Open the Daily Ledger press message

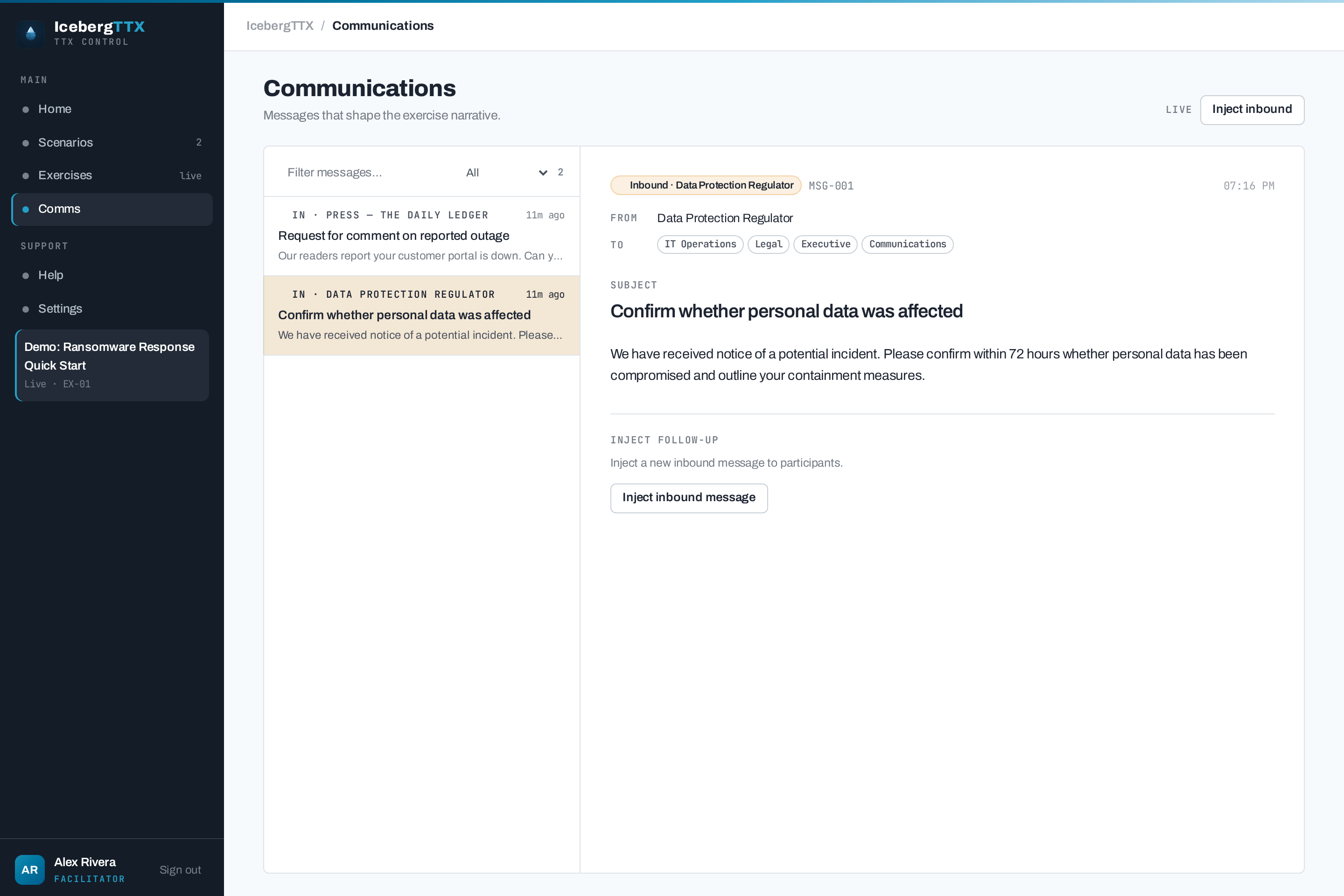(422, 236)
